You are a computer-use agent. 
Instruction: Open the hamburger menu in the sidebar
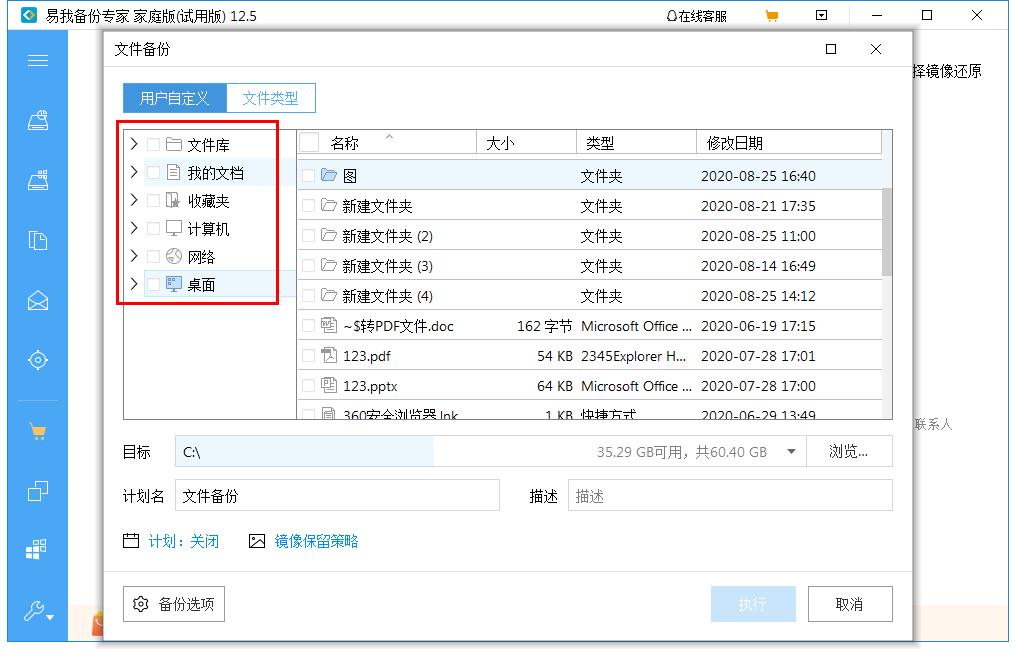37,60
